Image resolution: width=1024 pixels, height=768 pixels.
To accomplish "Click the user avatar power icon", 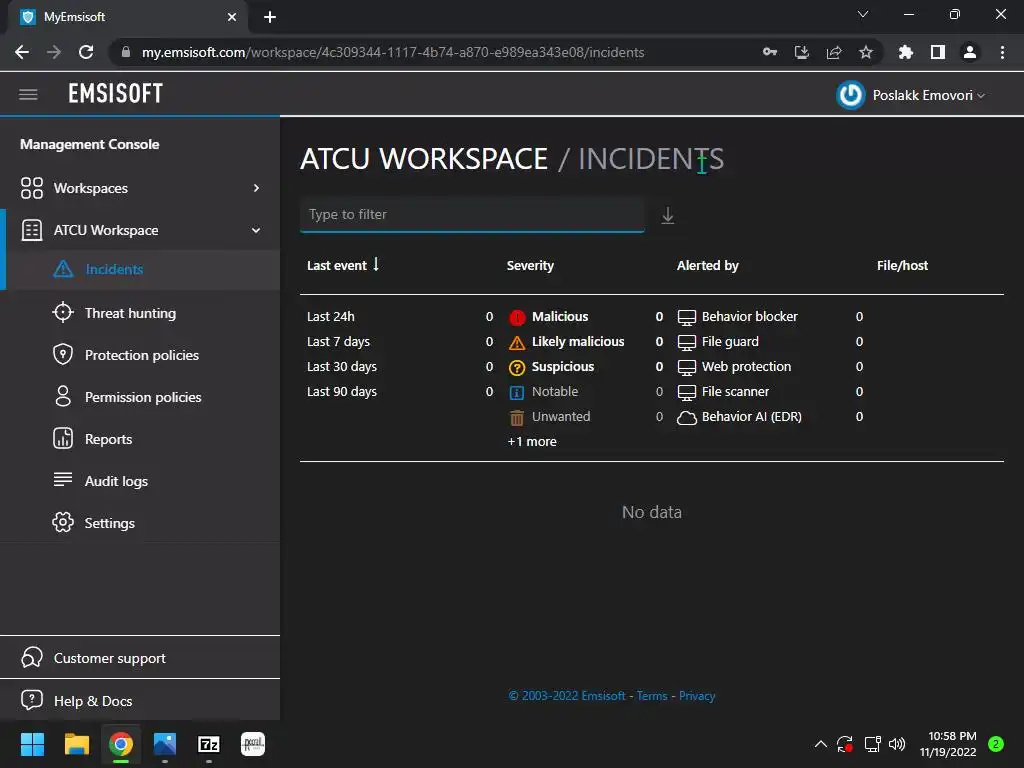I will pos(850,95).
